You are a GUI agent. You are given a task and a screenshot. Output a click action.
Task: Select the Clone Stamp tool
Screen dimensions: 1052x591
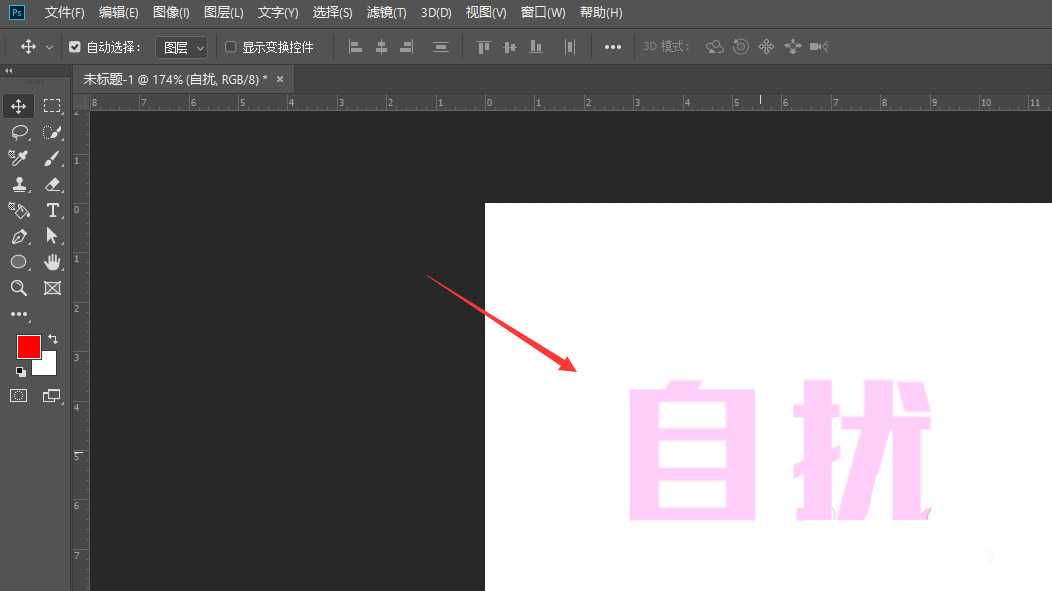point(20,184)
